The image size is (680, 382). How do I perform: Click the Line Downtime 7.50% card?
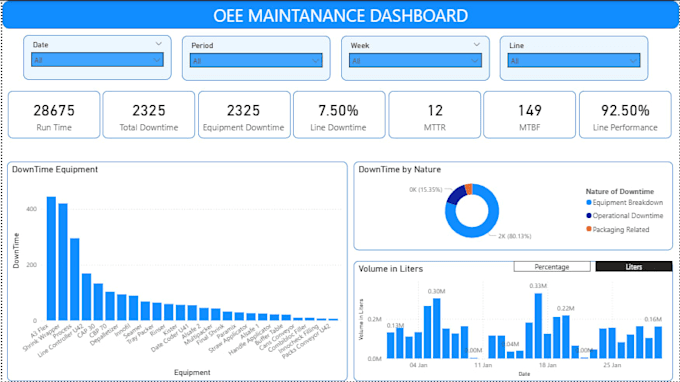point(339,115)
